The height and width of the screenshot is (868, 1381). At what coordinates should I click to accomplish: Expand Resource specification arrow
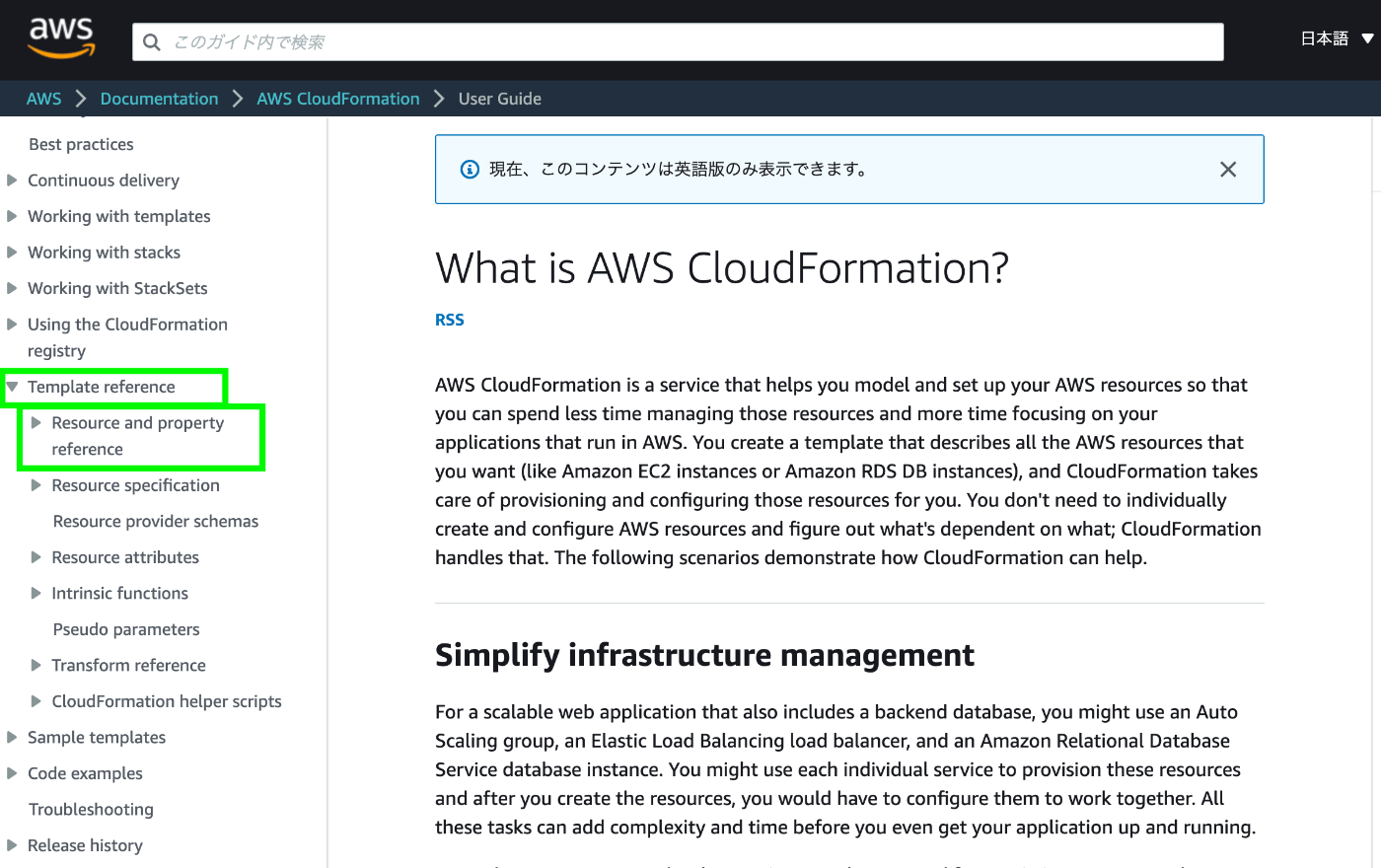[x=36, y=485]
